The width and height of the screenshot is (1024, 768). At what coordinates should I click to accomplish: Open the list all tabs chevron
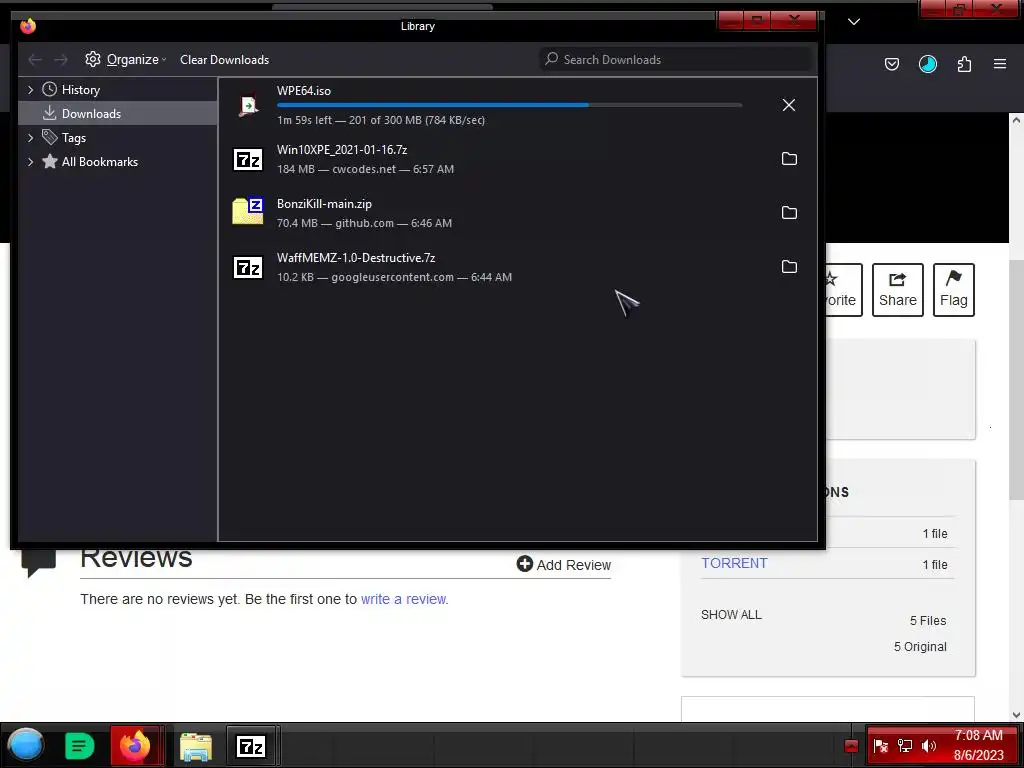click(x=854, y=22)
